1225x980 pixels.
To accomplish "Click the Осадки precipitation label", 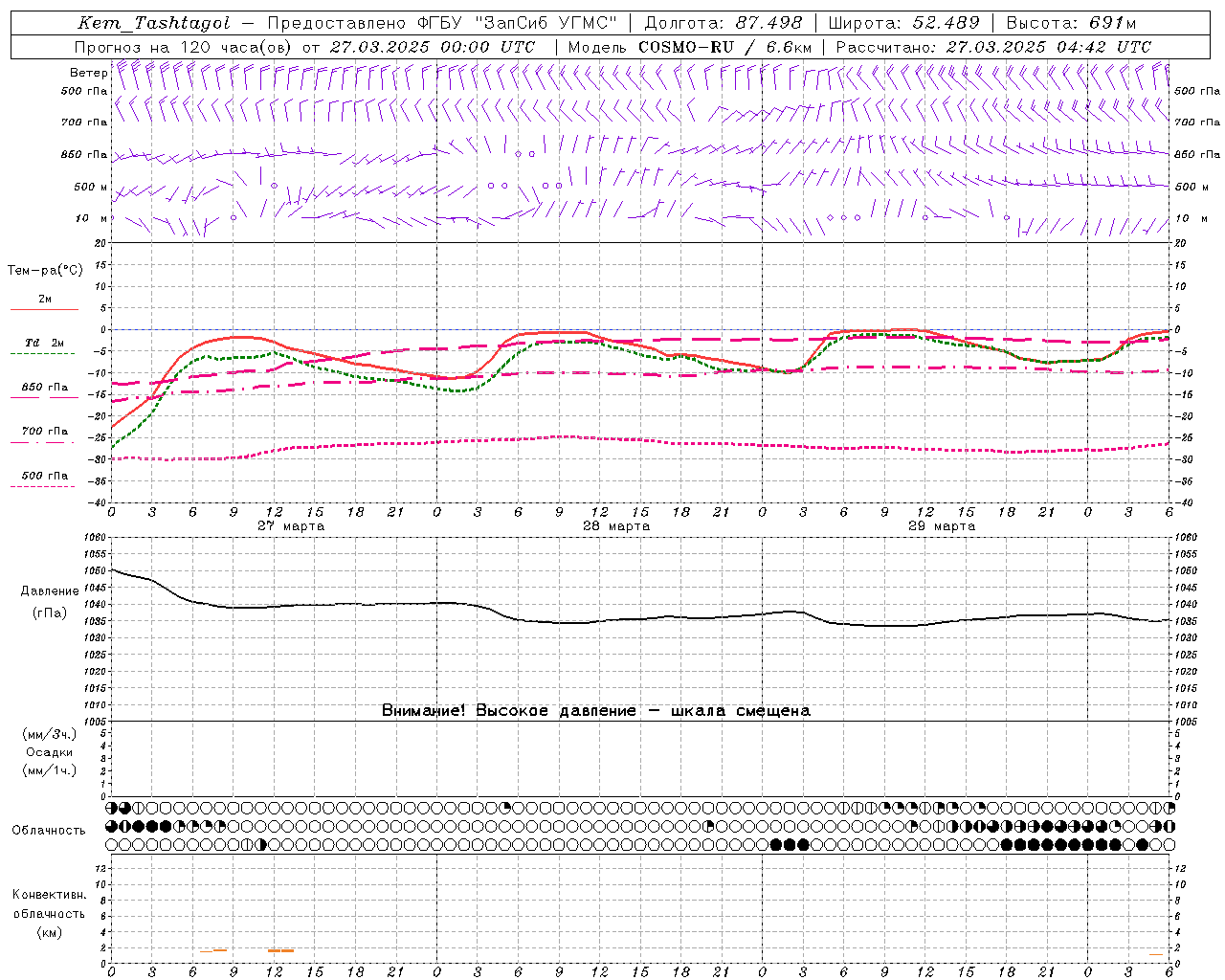I will [x=50, y=752].
